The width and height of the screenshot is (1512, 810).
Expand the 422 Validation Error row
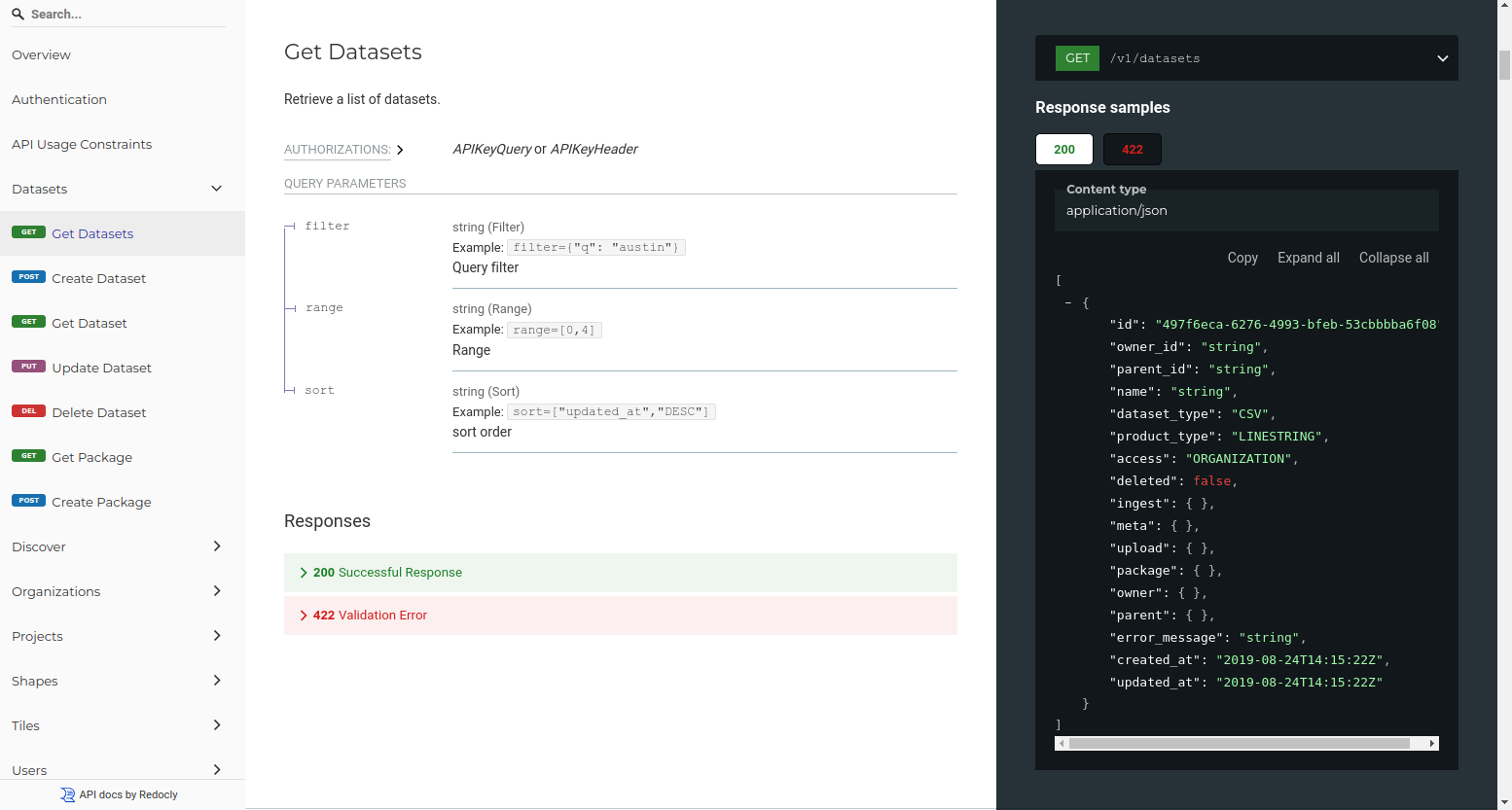(x=621, y=616)
